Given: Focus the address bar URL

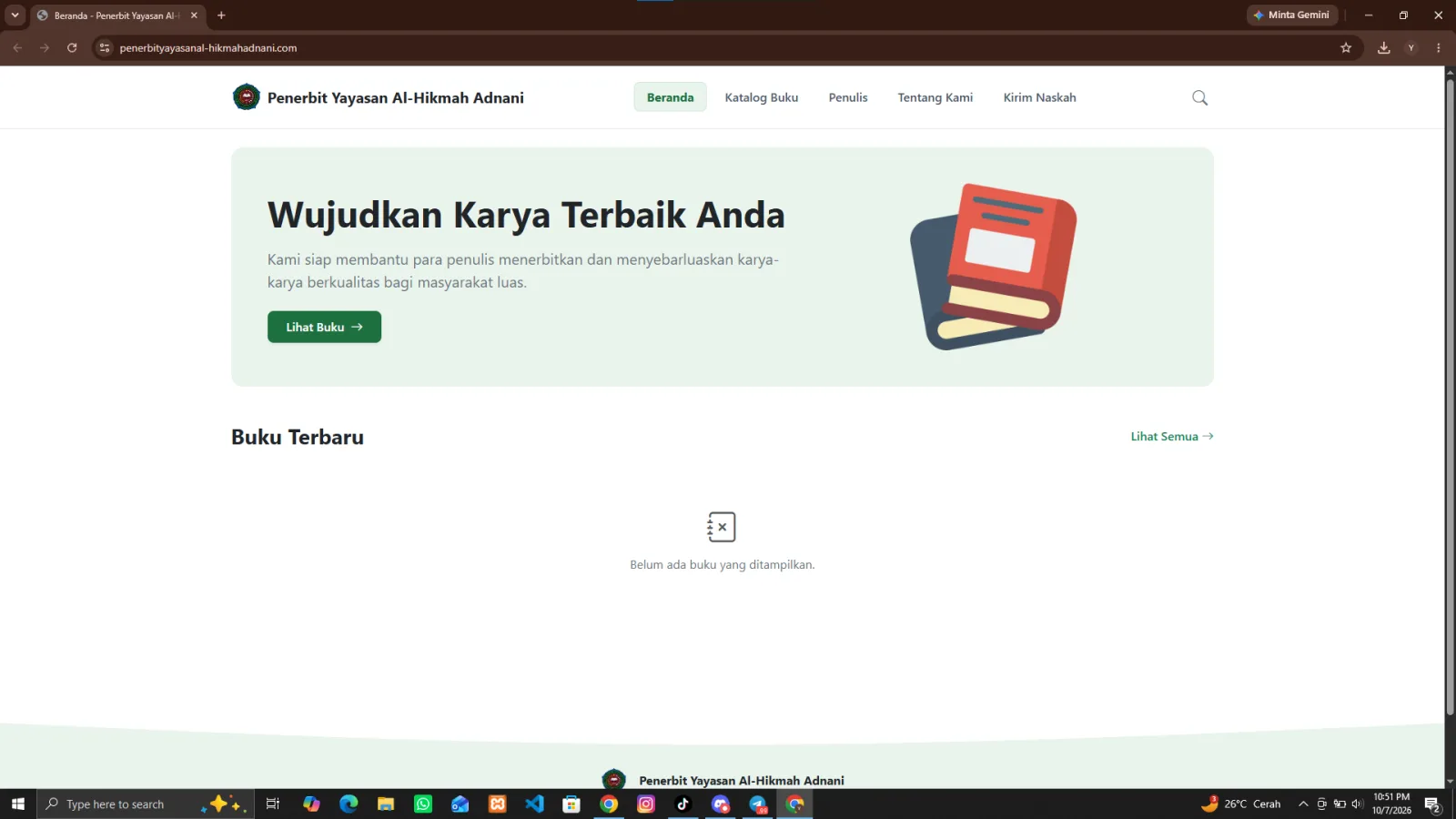Looking at the screenshot, I should [208, 47].
